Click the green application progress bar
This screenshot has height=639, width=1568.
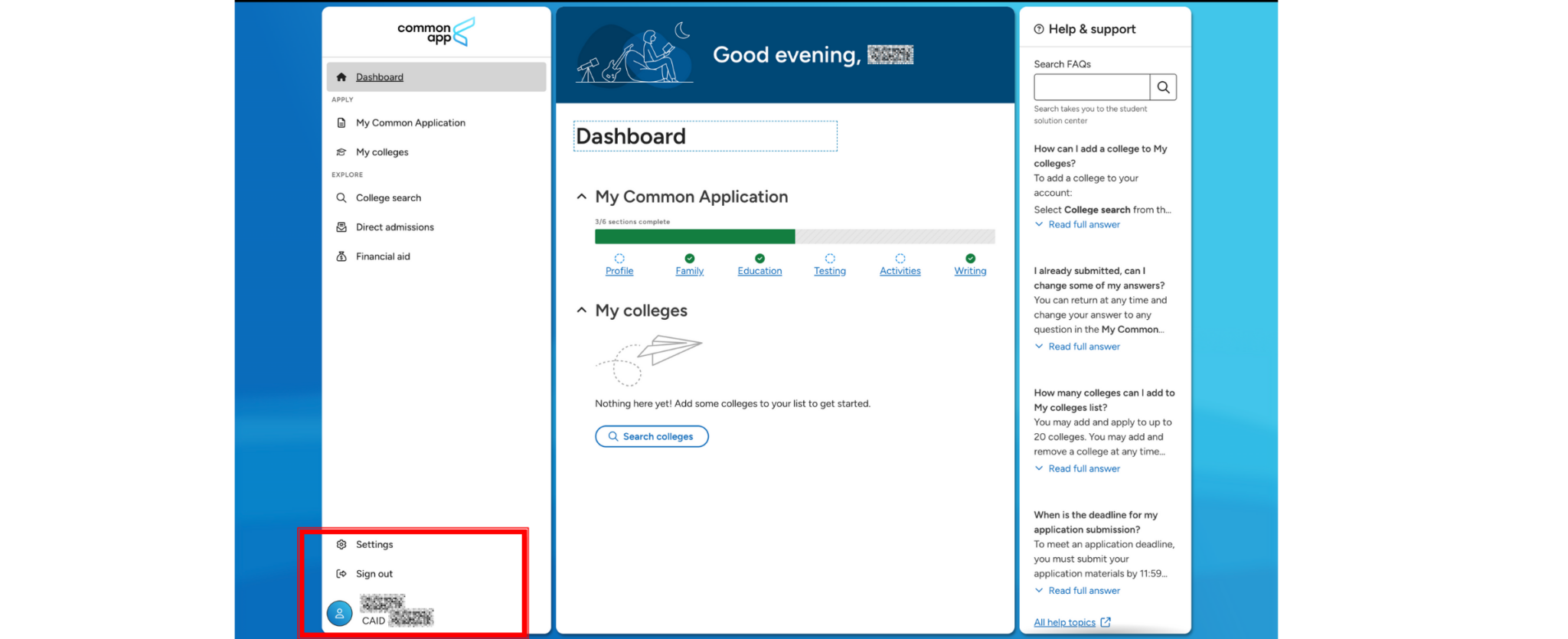click(695, 237)
